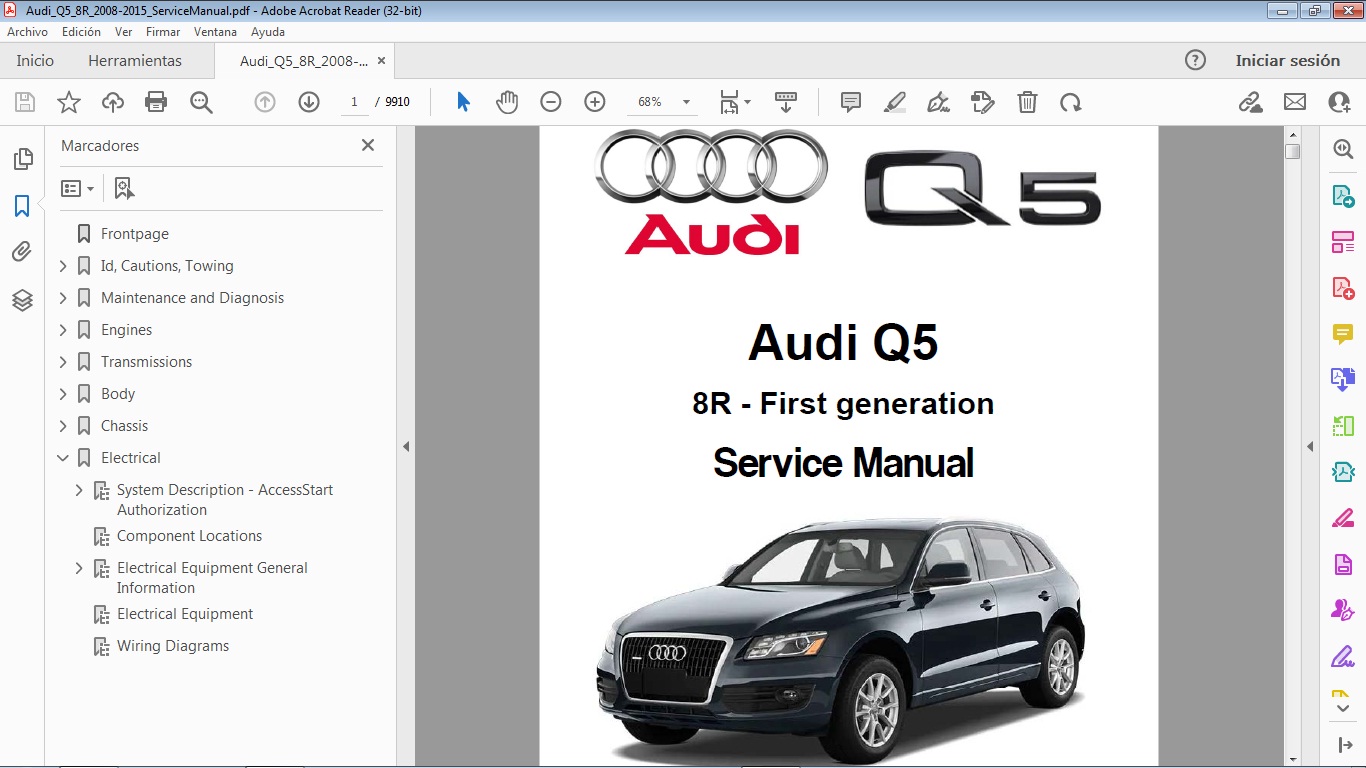Open the Layers panel
Viewport: 1366px width, 768px height.
coord(22,300)
